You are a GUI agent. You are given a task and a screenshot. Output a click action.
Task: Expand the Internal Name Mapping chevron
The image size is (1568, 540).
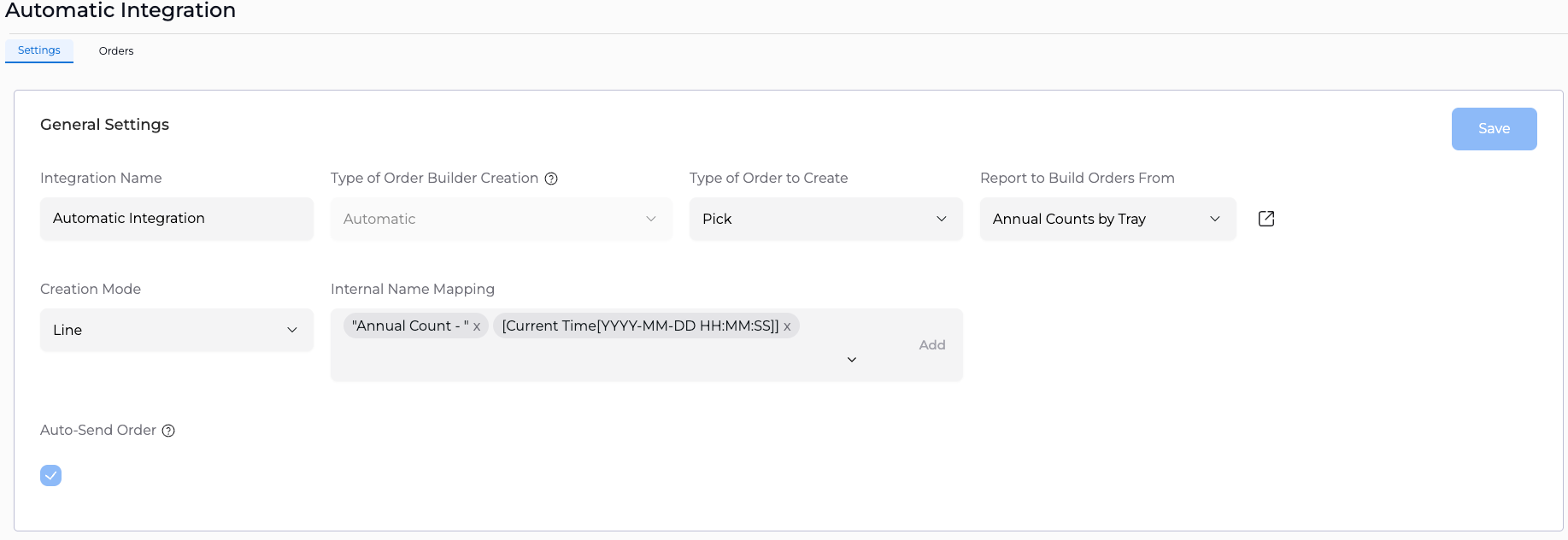851,360
